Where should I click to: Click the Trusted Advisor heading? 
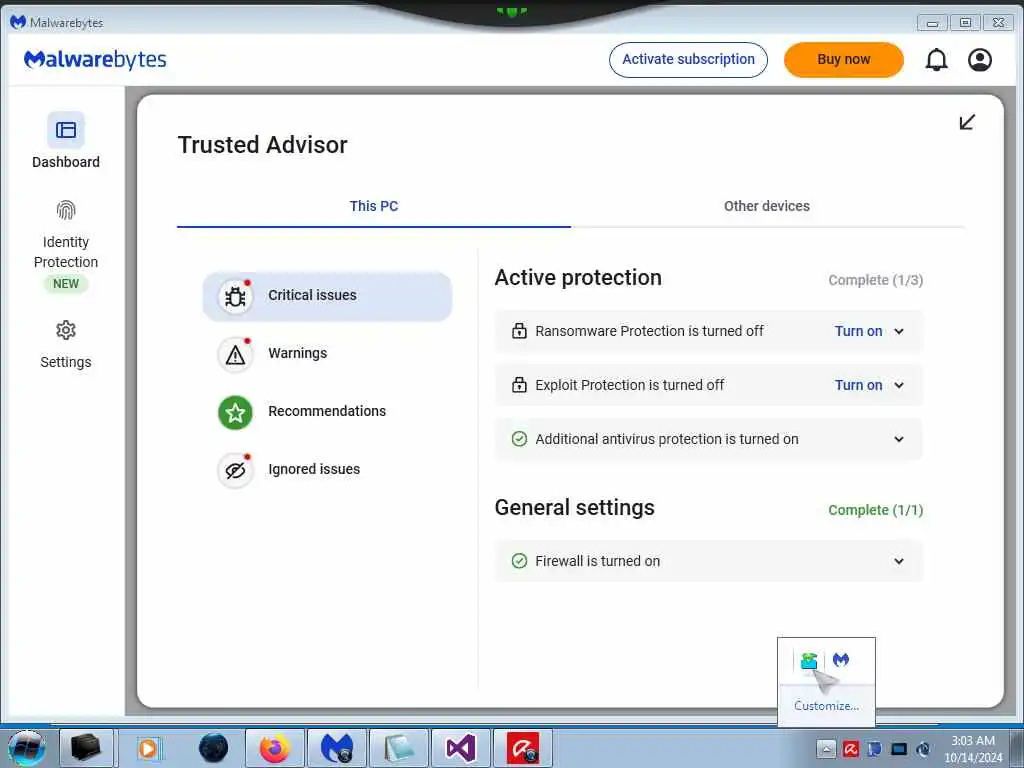coord(263,145)
